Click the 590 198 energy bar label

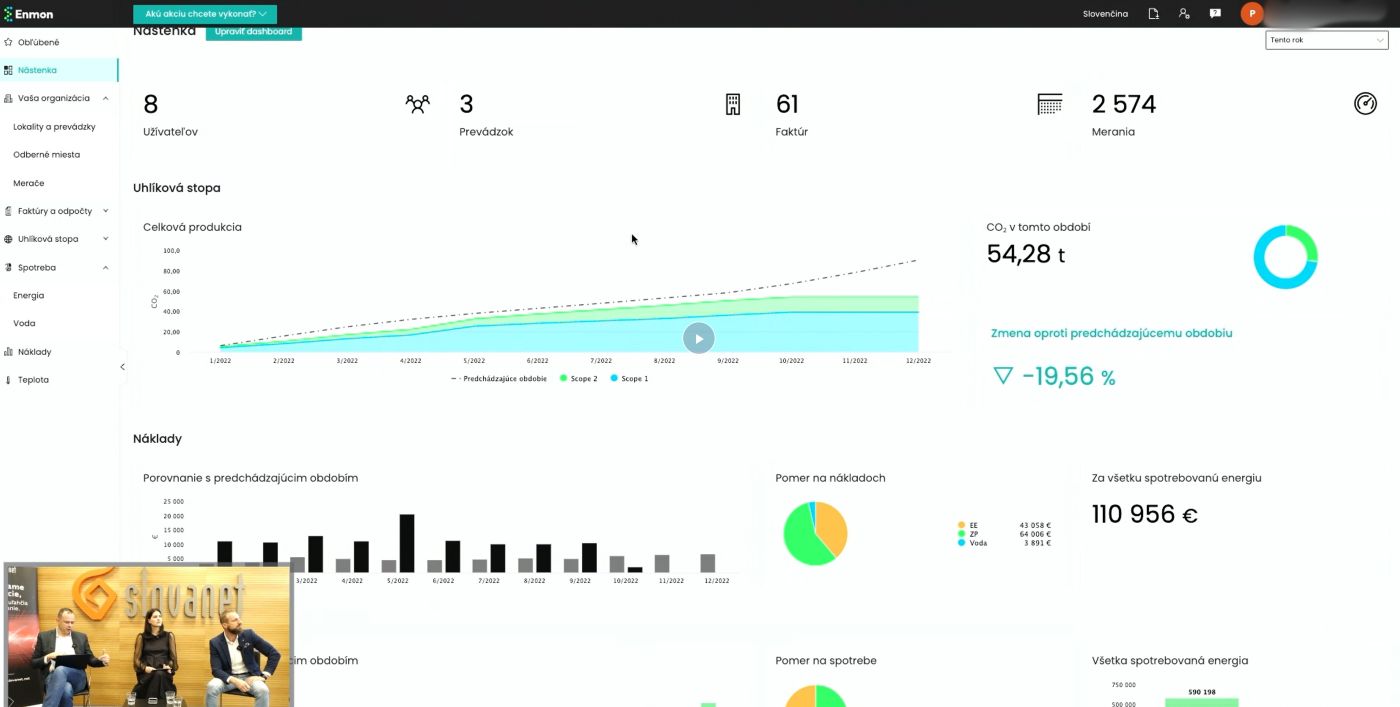[1201, 692]
